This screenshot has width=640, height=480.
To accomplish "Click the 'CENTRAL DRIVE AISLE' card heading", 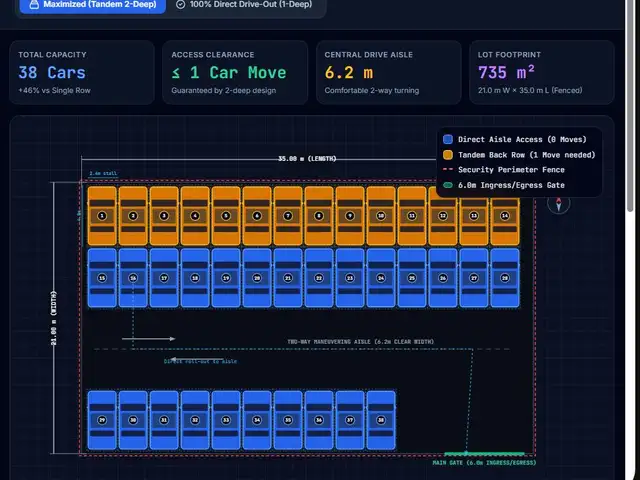I will pos(369,55).
